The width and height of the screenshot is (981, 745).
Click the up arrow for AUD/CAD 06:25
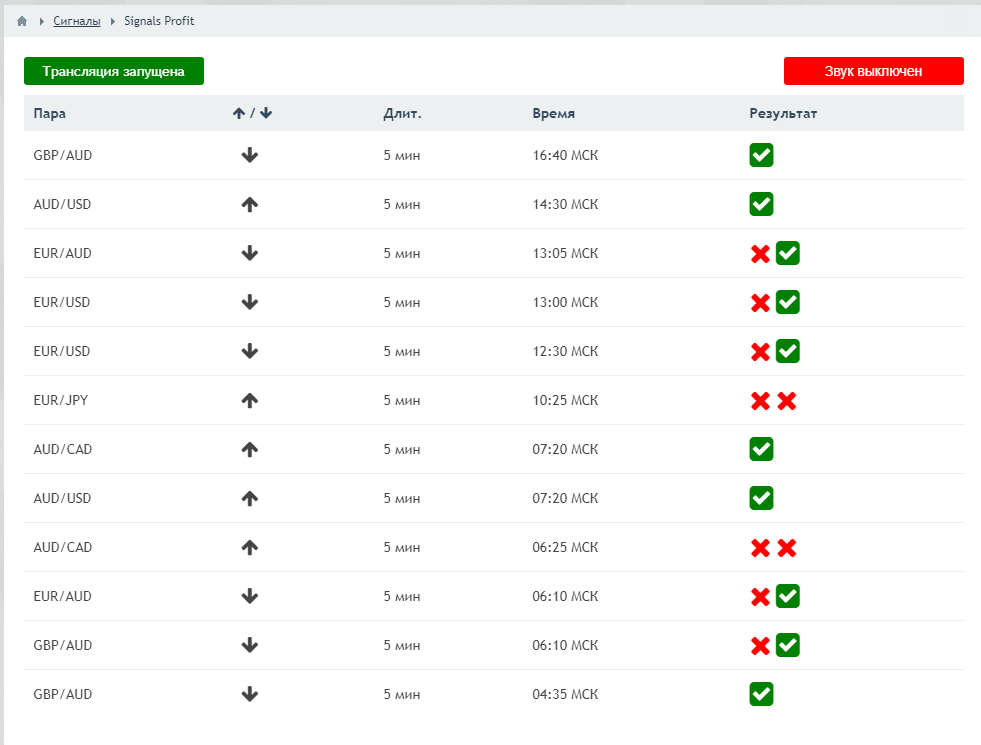tap(250, 547)
